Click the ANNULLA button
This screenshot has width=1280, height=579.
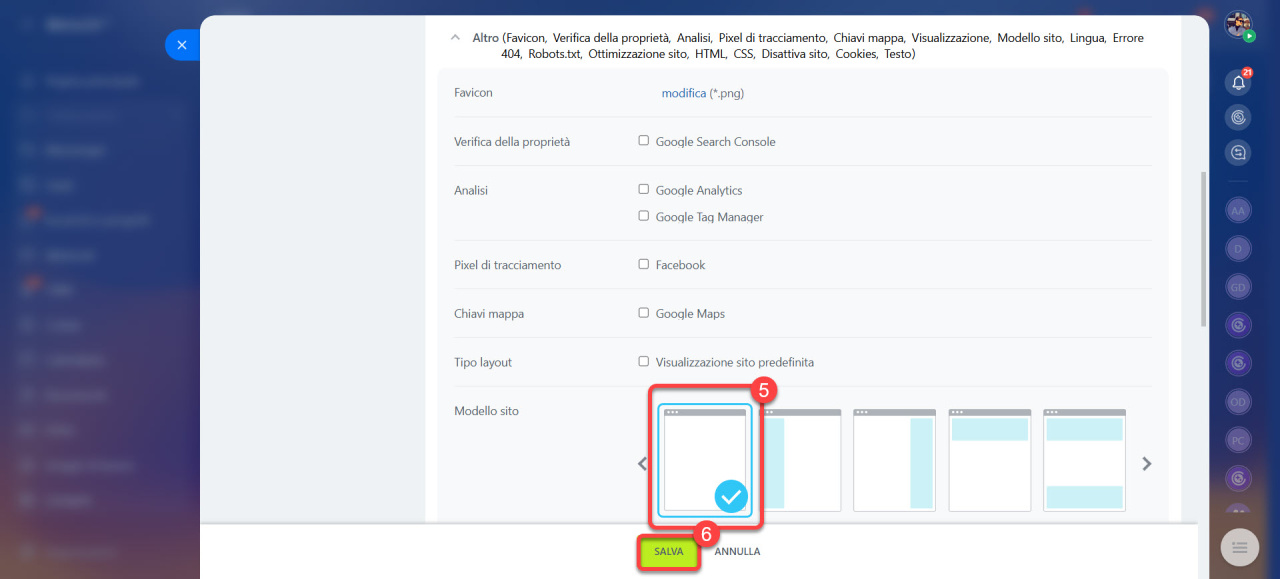(x=737, y=552)
